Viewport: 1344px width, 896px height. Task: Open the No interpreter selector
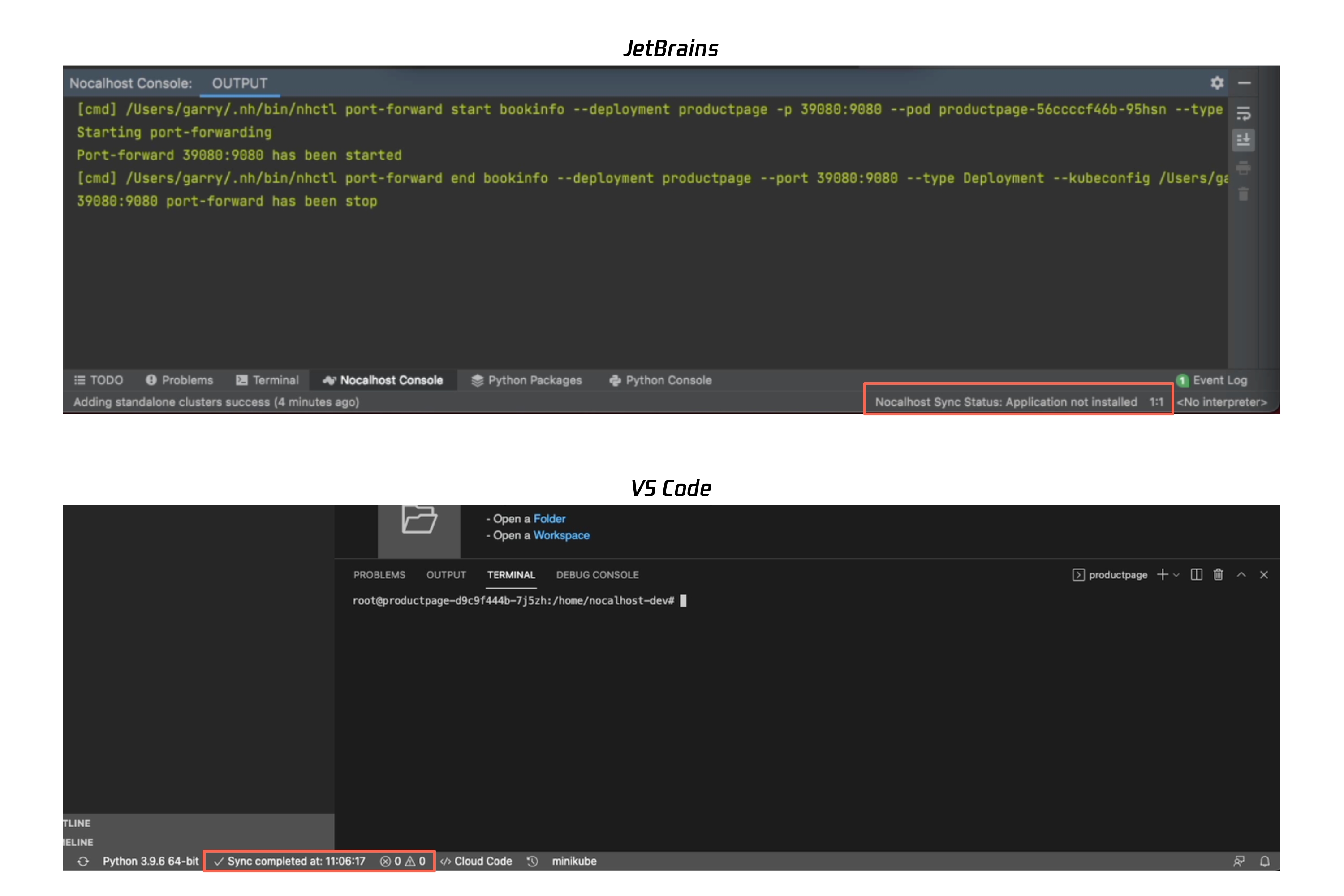click(x=1222, y=402)
